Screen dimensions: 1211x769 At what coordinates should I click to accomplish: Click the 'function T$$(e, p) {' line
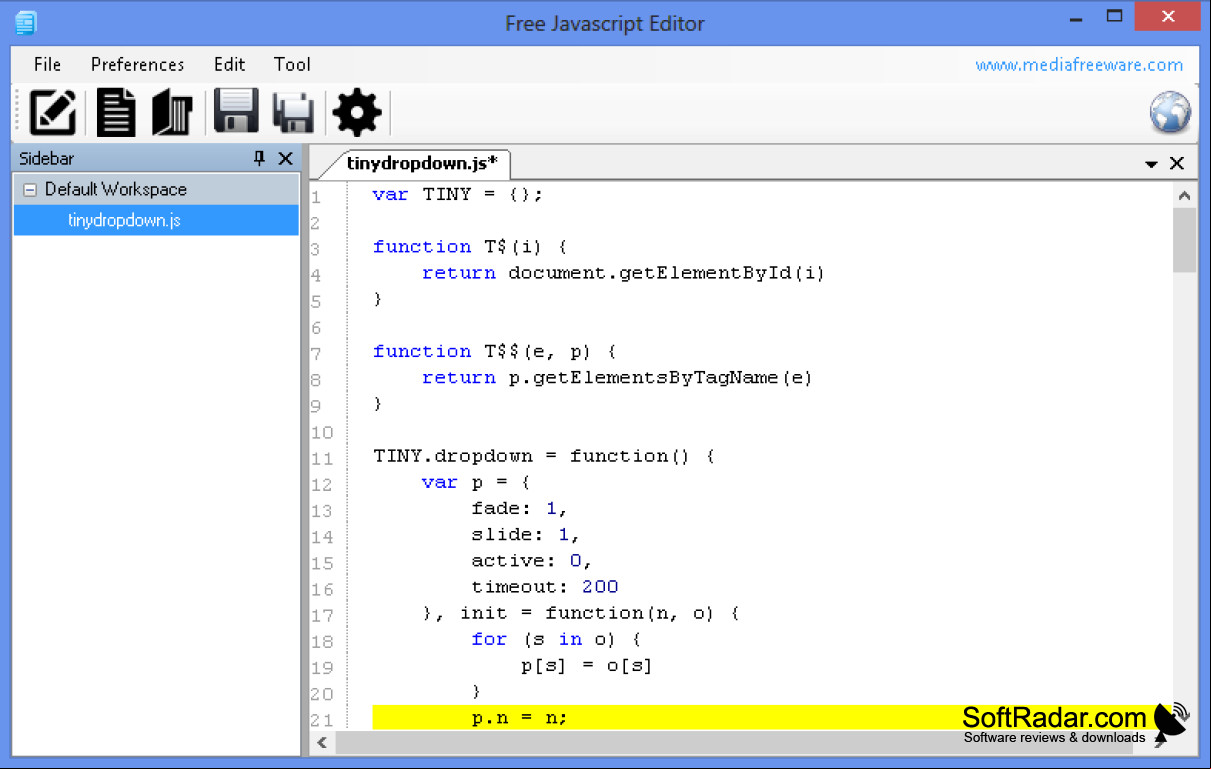496,351
